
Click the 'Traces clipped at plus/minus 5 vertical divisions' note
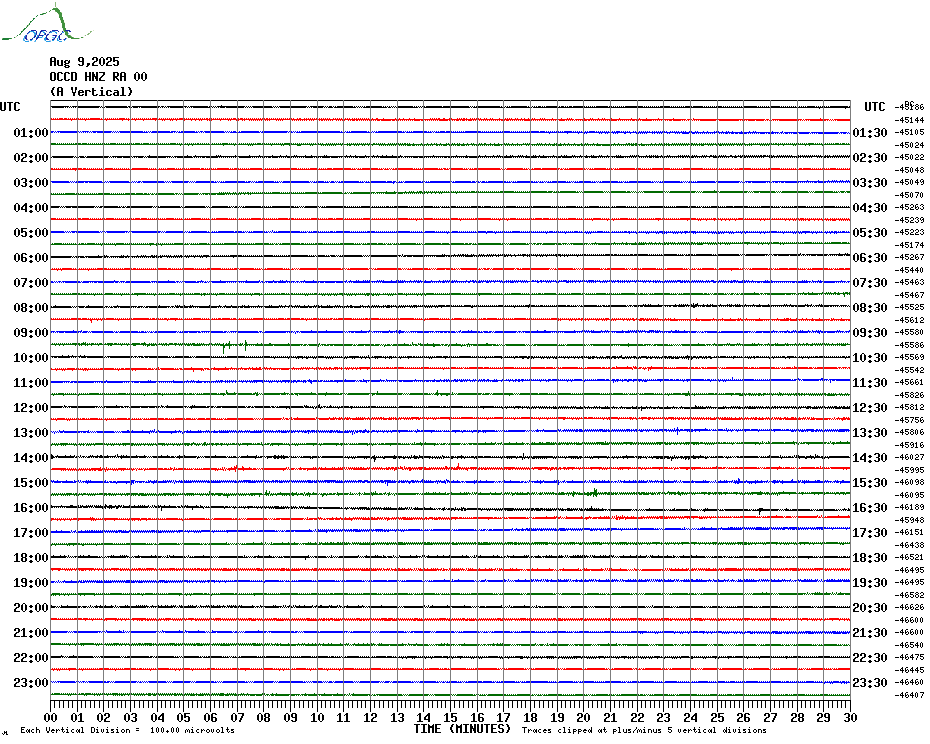tap(644, 730)
